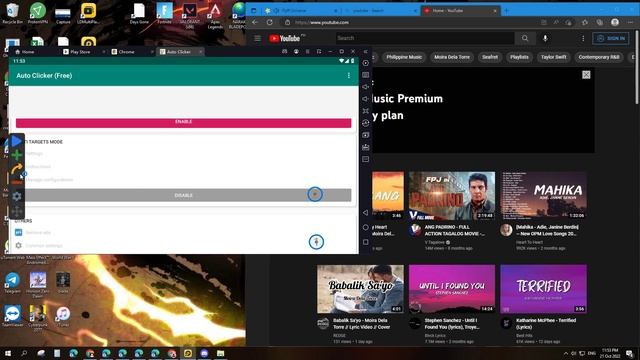Open the Mahika video thumbnail

tap(544, 196)
